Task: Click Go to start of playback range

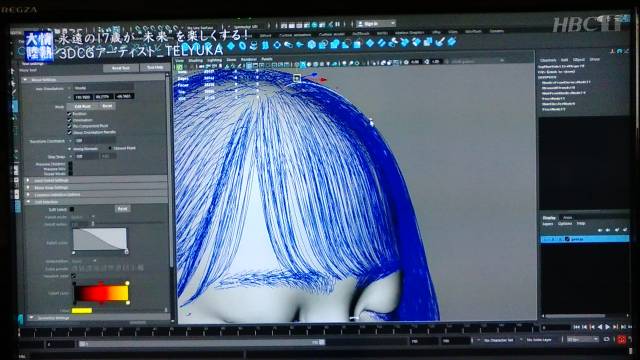Action: pyautogui.click(x=576, y=327)
